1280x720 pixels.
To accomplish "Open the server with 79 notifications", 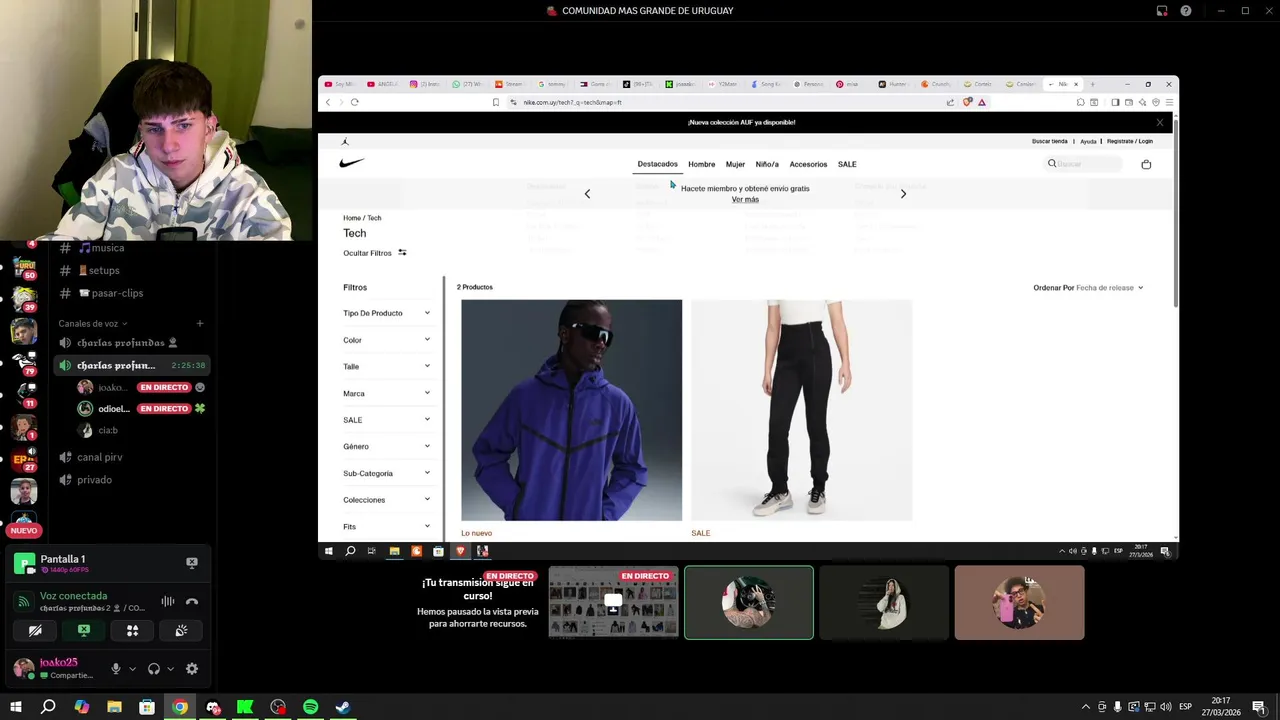I will coord(24,363).
